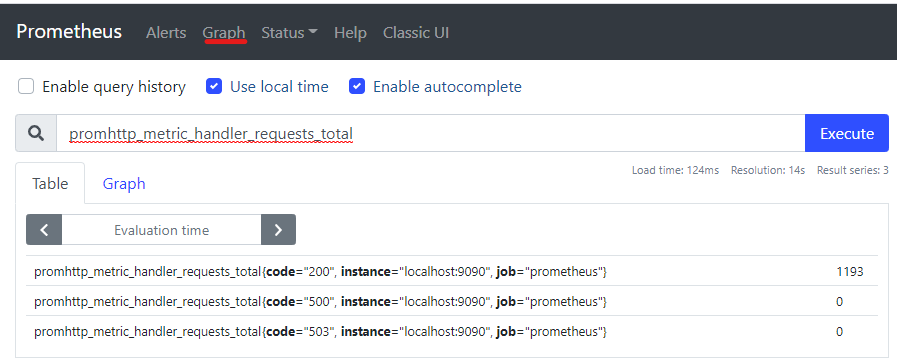Select the code="500" series row
The image size is (897, 362).
point(452,301)
